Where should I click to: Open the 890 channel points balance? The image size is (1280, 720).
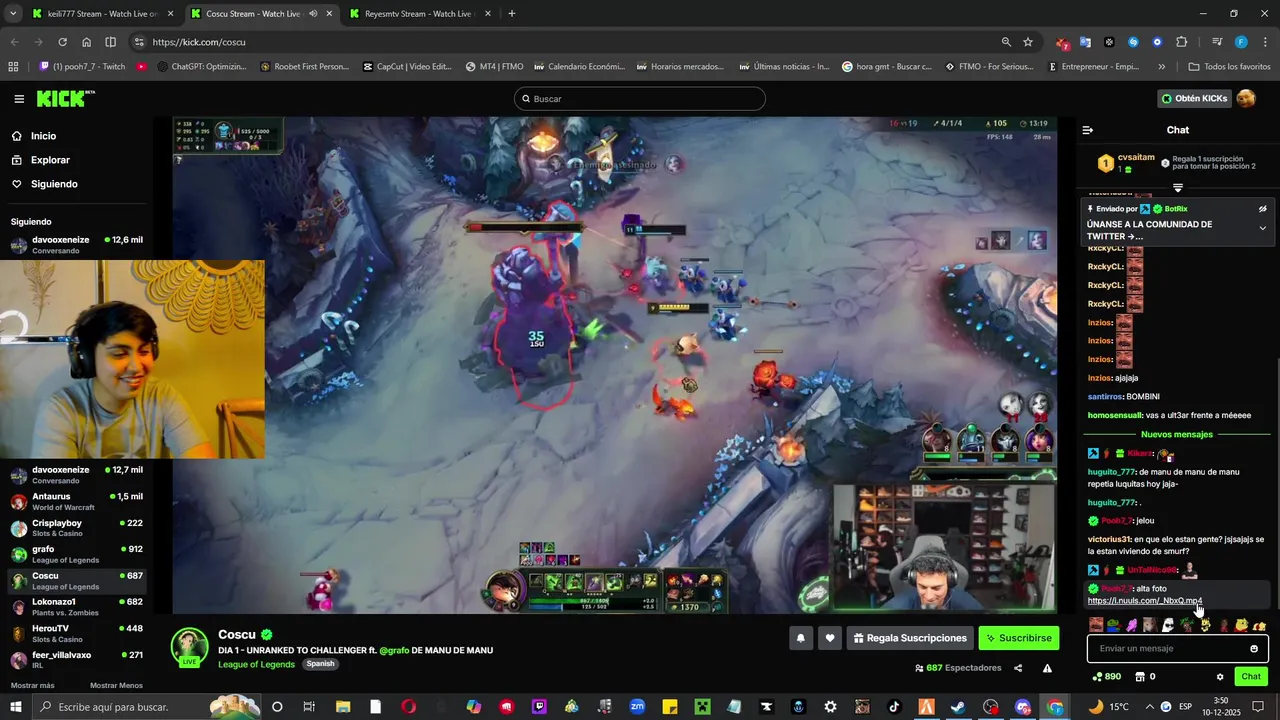point(1106,677)
